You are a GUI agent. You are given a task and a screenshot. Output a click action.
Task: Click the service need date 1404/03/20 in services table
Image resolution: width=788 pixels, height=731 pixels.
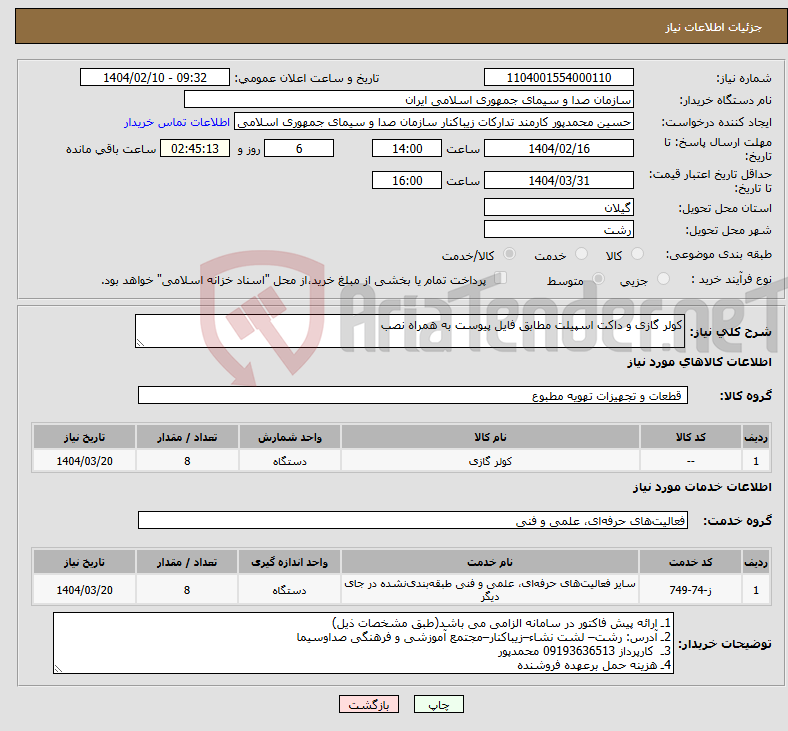tap(84, 590)
